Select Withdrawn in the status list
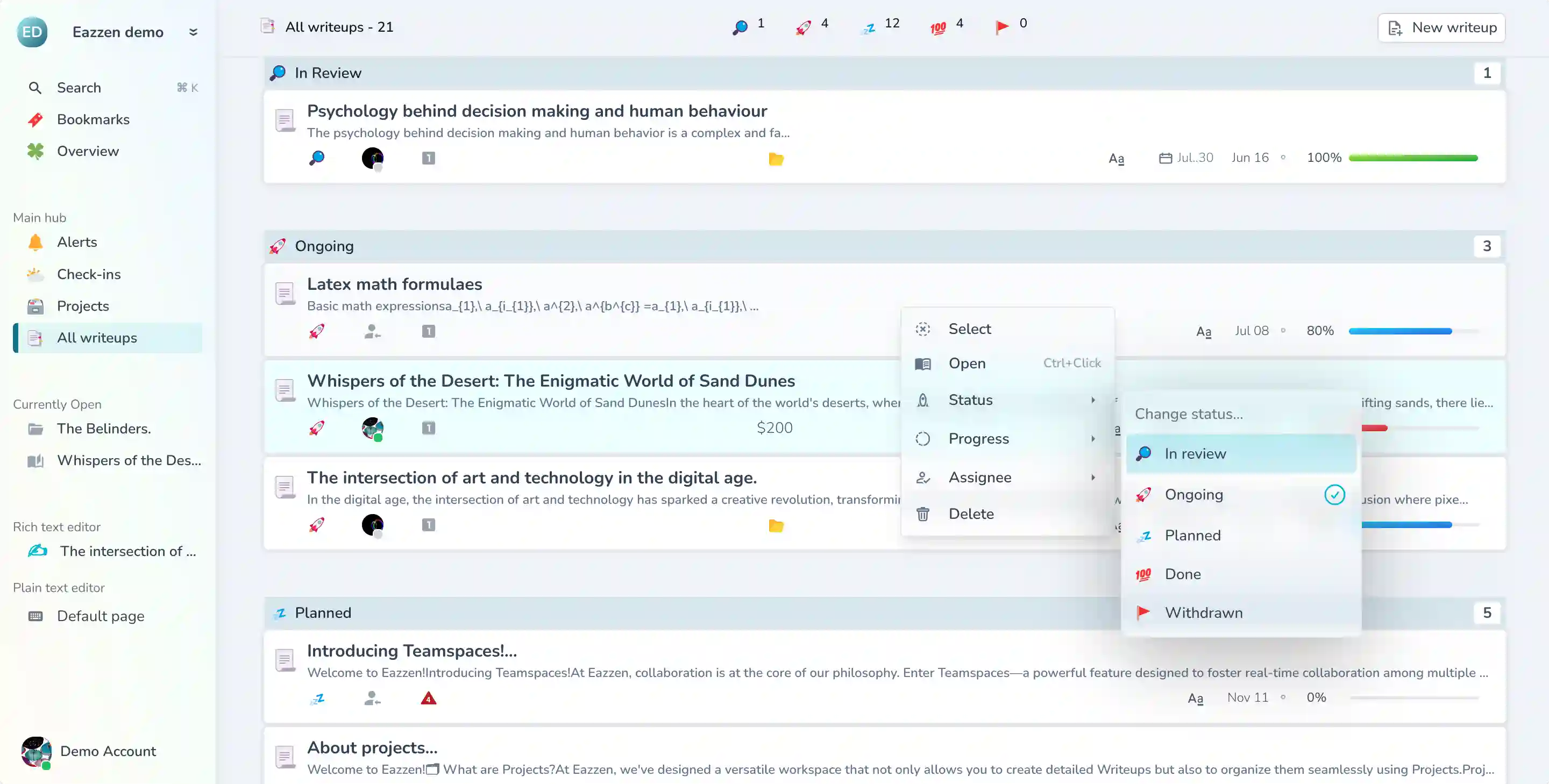Image resolution: width=1549 pixels, height=784 pixels. pyautogui.click(x=1203, y=612)
